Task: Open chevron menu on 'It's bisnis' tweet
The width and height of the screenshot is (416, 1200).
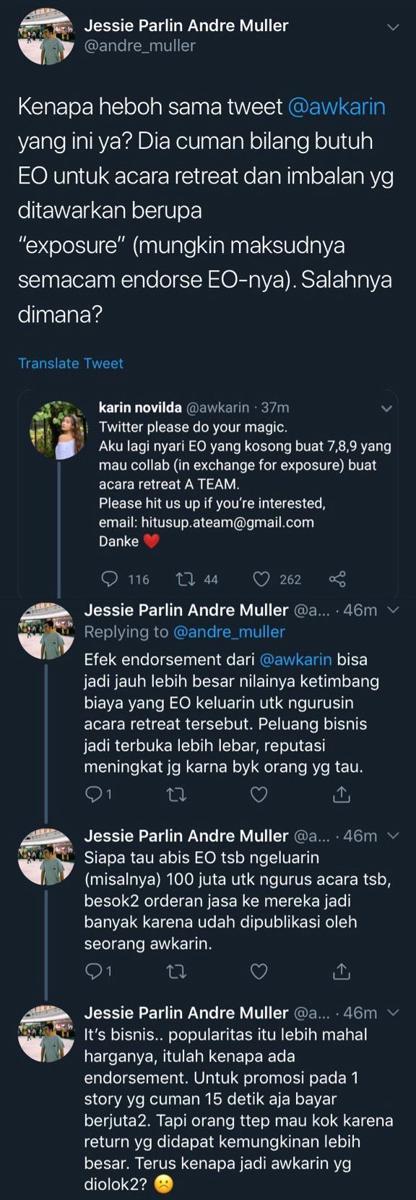Action: [x=393, y=1013]
